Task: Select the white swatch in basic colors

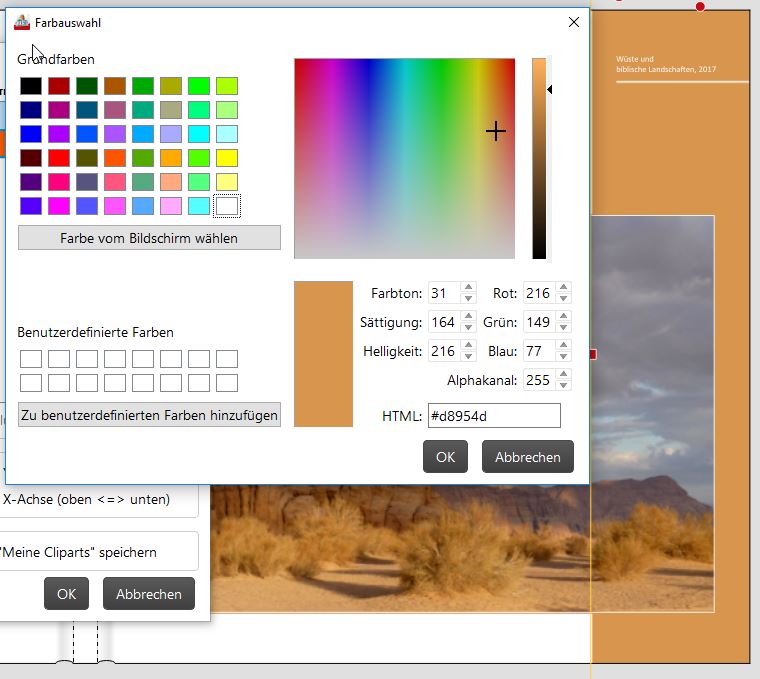Action: pos(227,206)
